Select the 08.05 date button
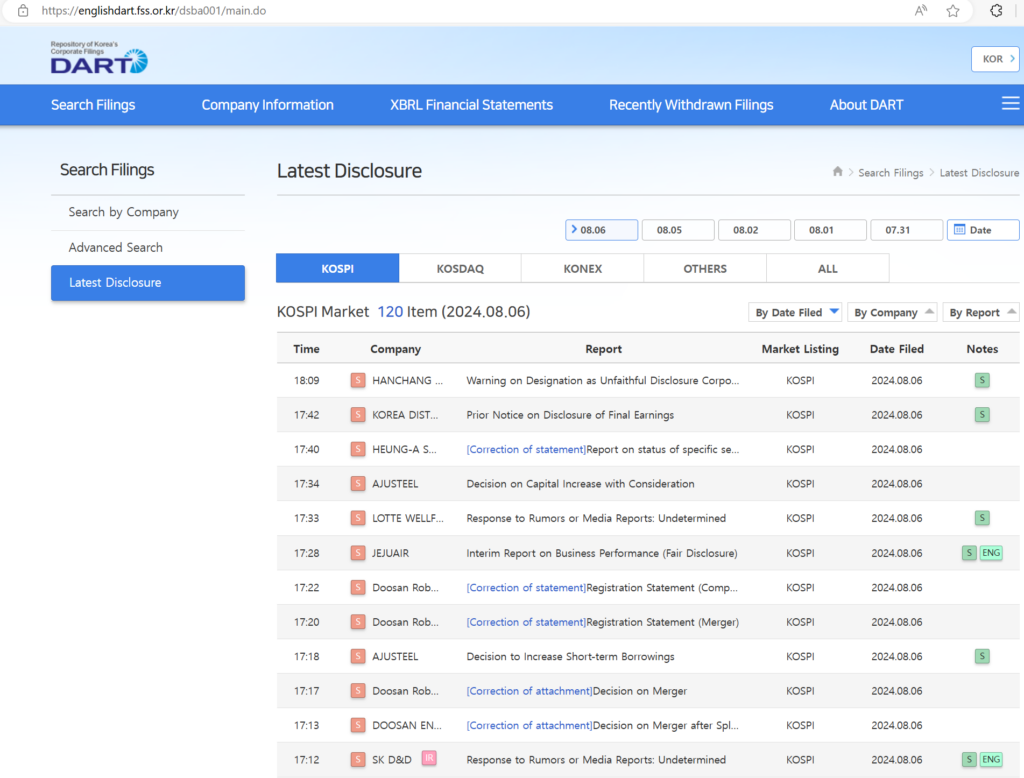Image resolution: width=1024 pixels, height=778 pixels. point(678,230)
